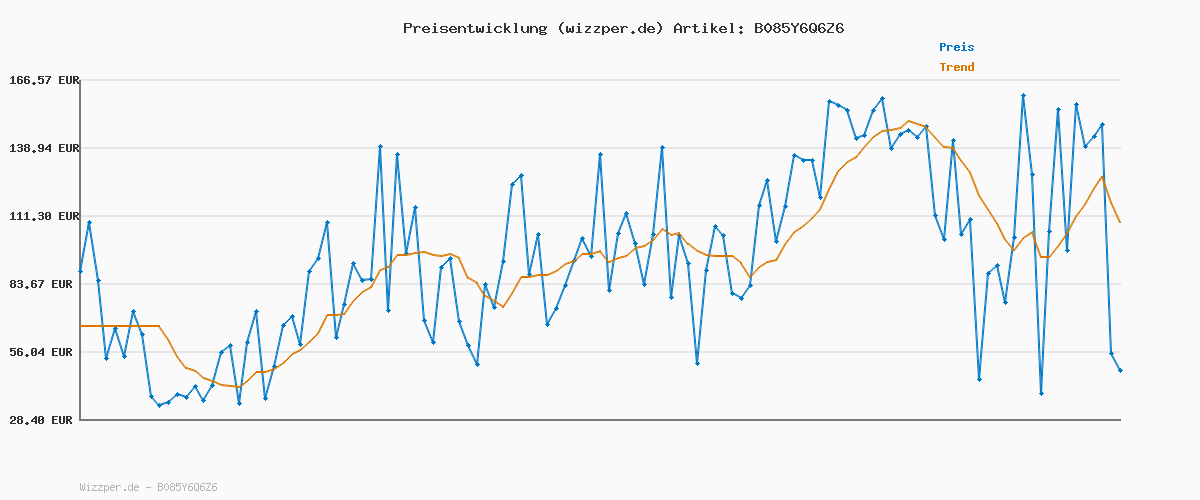Screen dimensions: 1200x500
Task: Click the chart title Preisentwicklung text
Action: point(474,28)
